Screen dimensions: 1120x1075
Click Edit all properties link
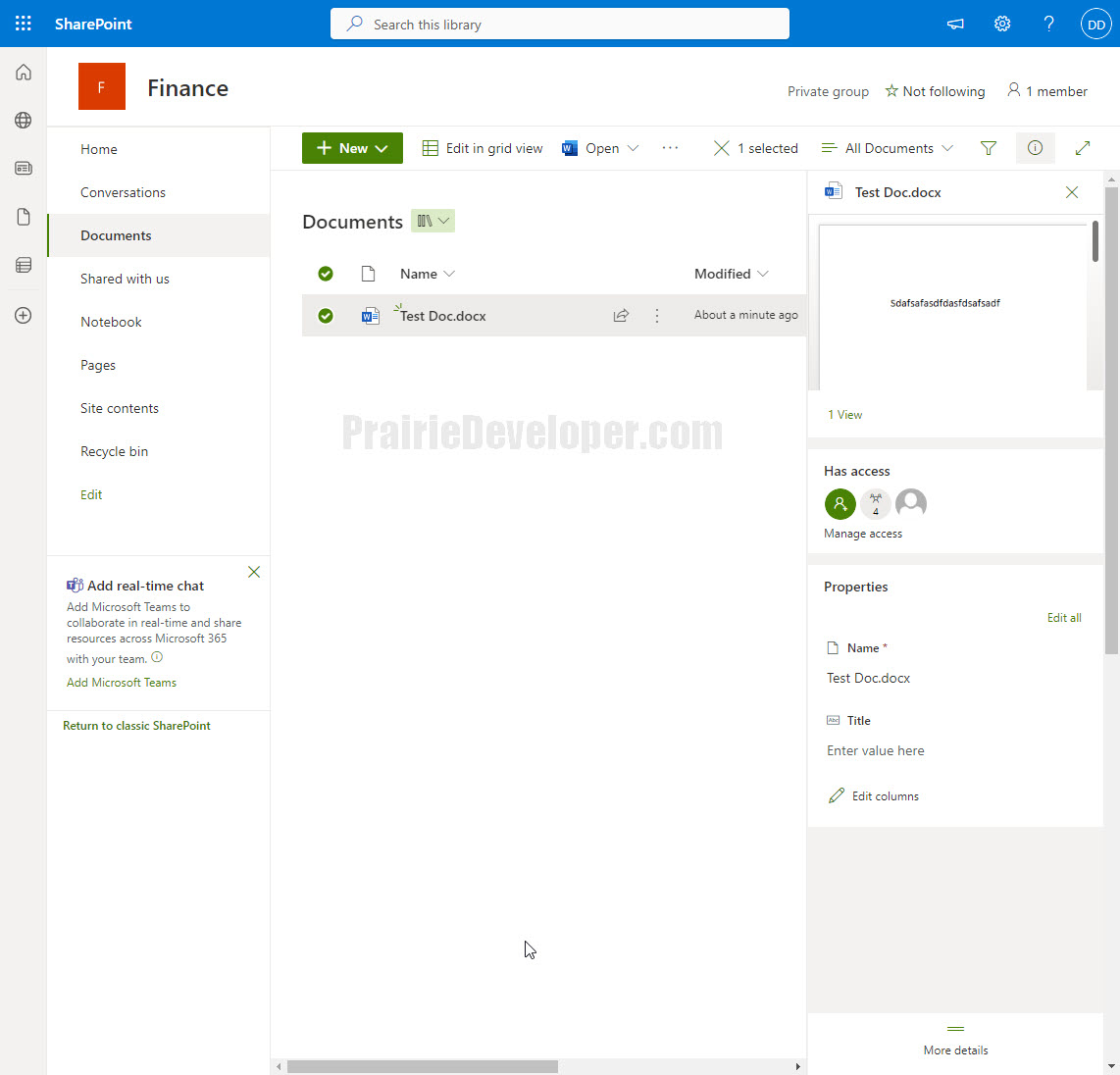point(1063,618)
